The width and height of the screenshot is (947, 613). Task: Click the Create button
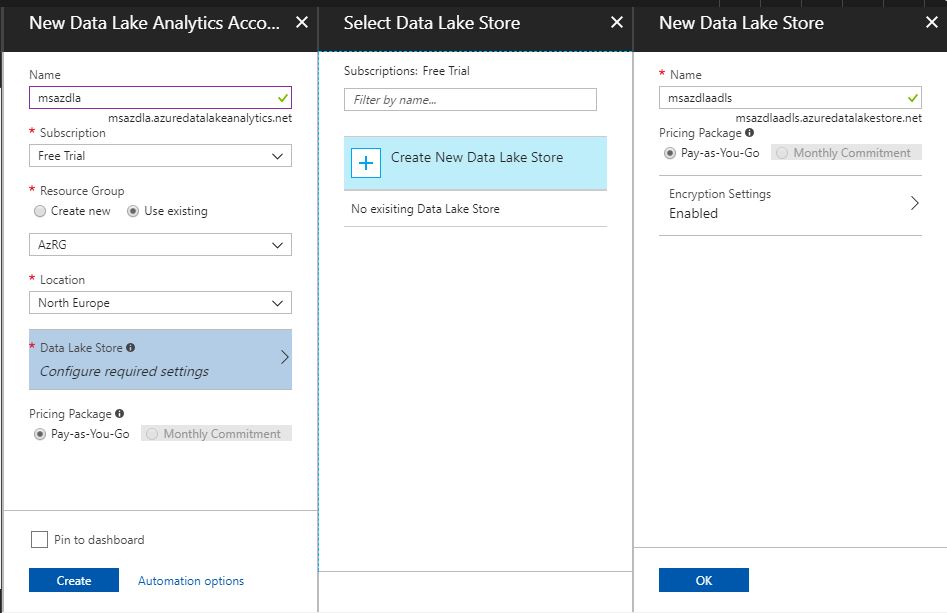coord(74,580)
